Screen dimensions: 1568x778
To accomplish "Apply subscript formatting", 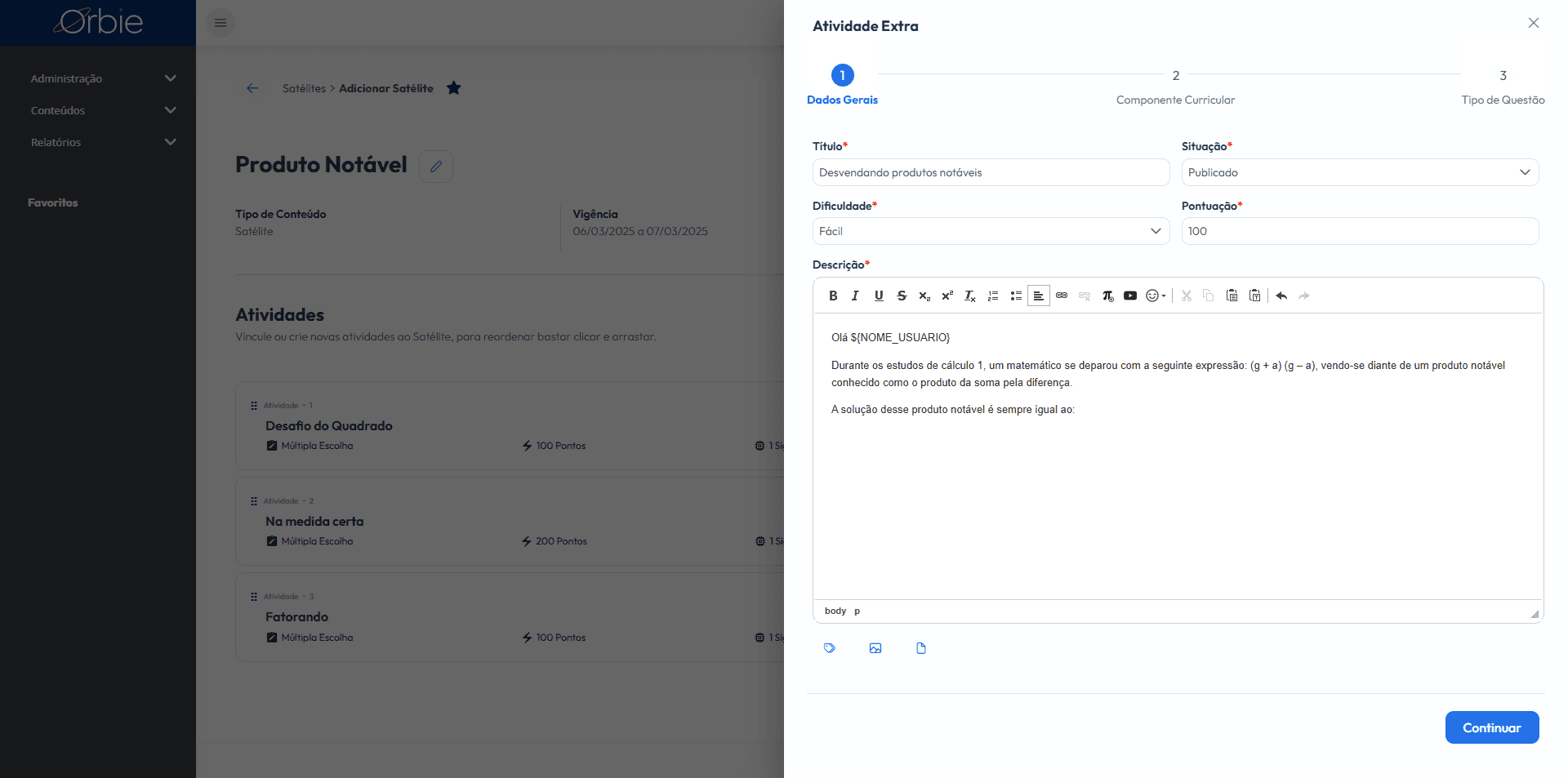I will click(x=924, y=296).
